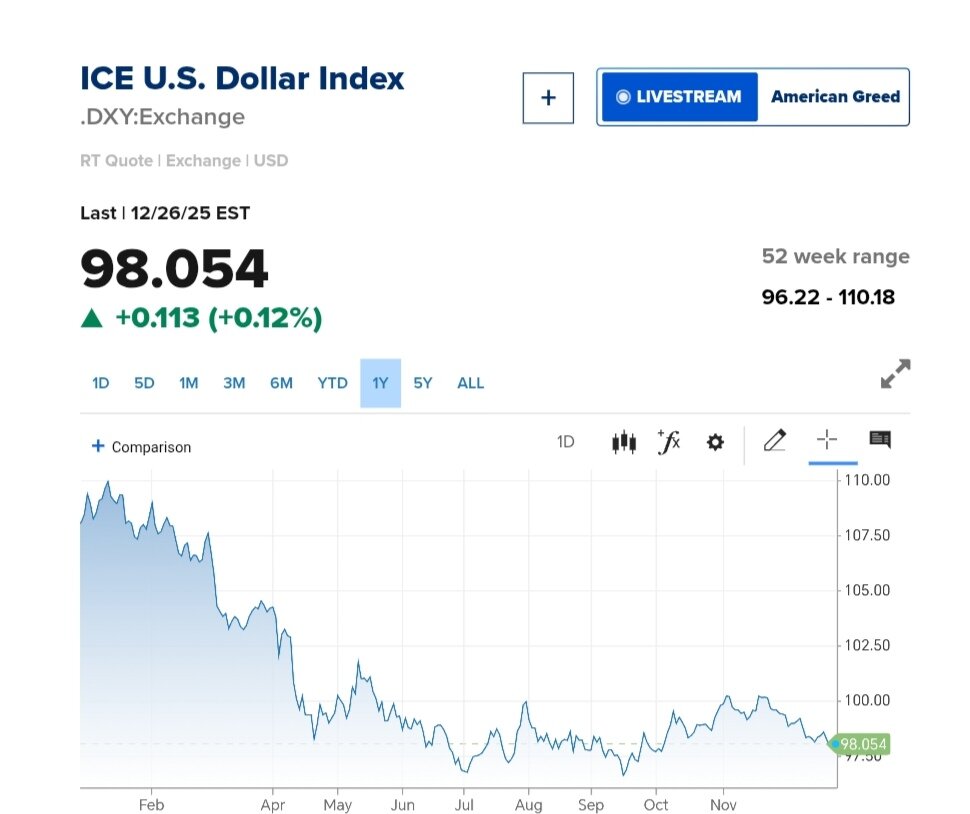The width and height of the screenshot is (970, 814).
Task: Open the American Greed link
Action: coord(835,97)
